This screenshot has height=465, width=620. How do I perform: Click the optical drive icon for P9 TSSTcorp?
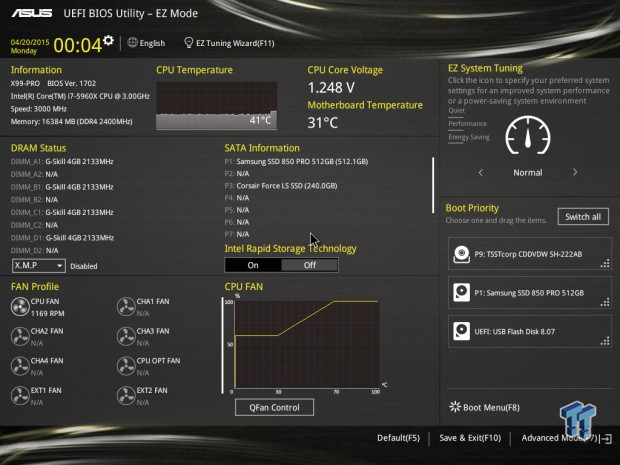click(461, 254)
